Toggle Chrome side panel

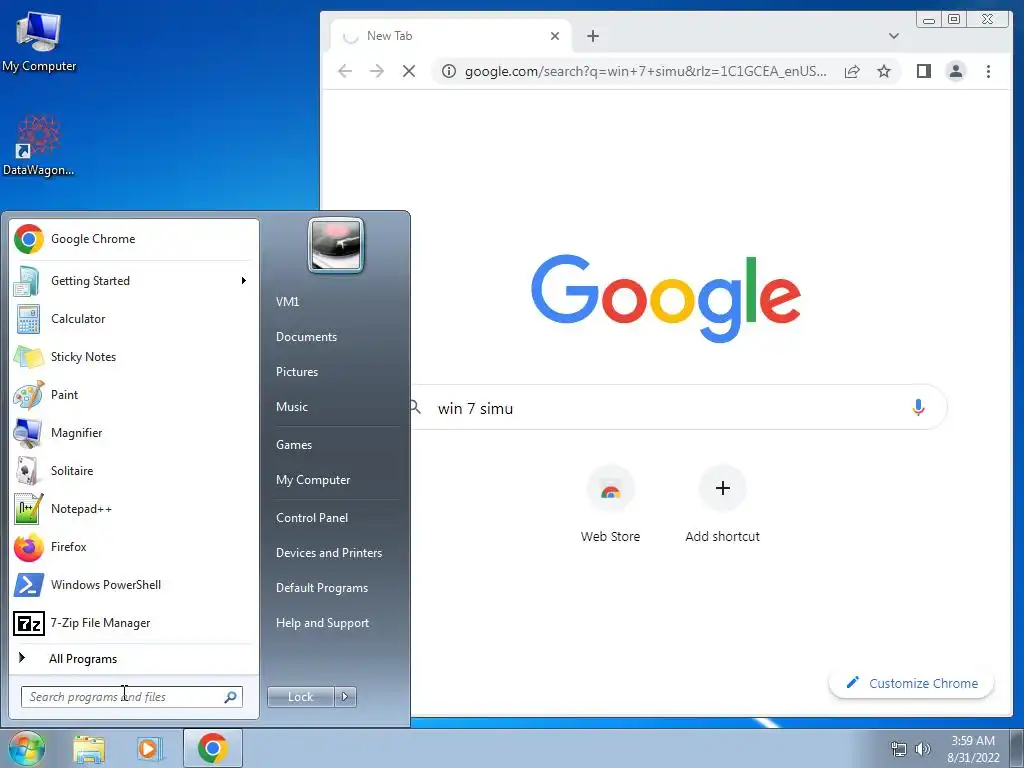(x=923, y=71)
